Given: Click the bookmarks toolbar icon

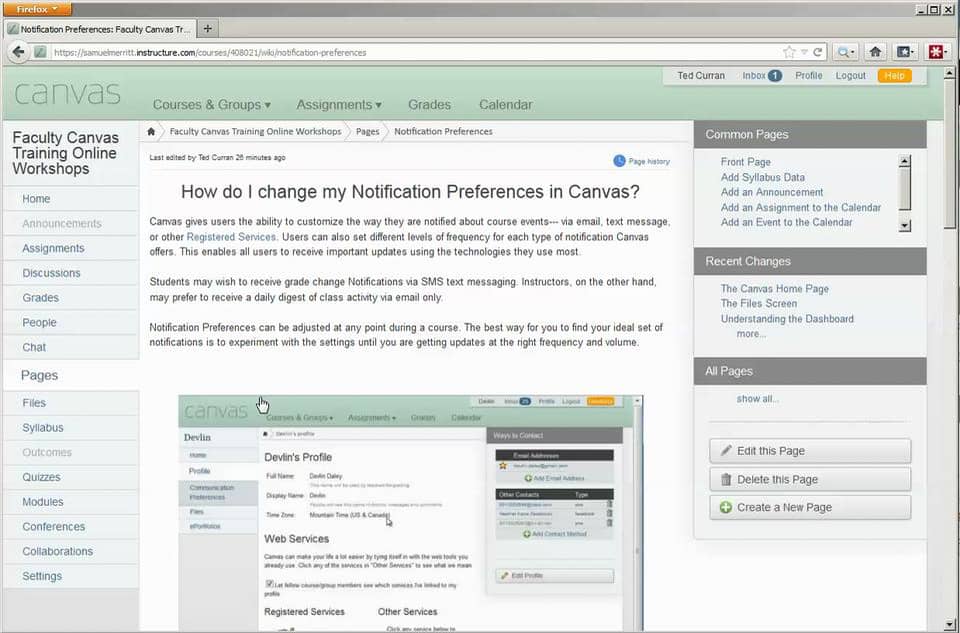Looking at the screenshot, I should (x=906, y=52).
